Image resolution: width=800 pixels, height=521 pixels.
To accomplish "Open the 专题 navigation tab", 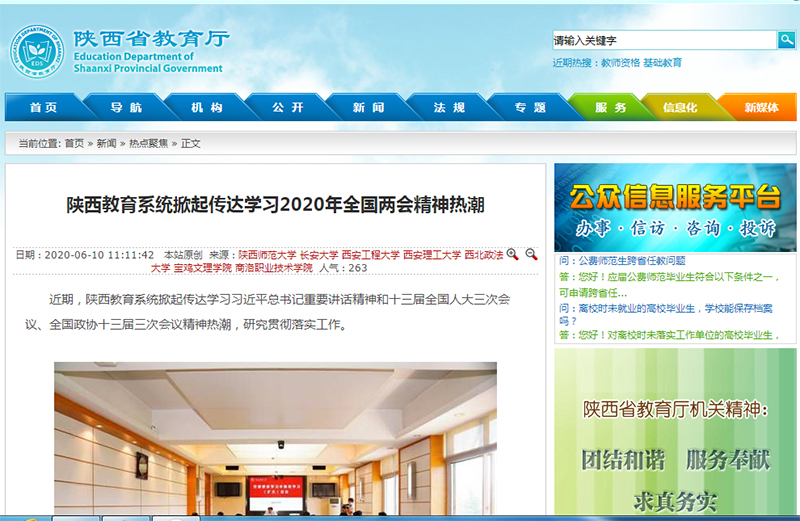I will (x=530, y=108).
